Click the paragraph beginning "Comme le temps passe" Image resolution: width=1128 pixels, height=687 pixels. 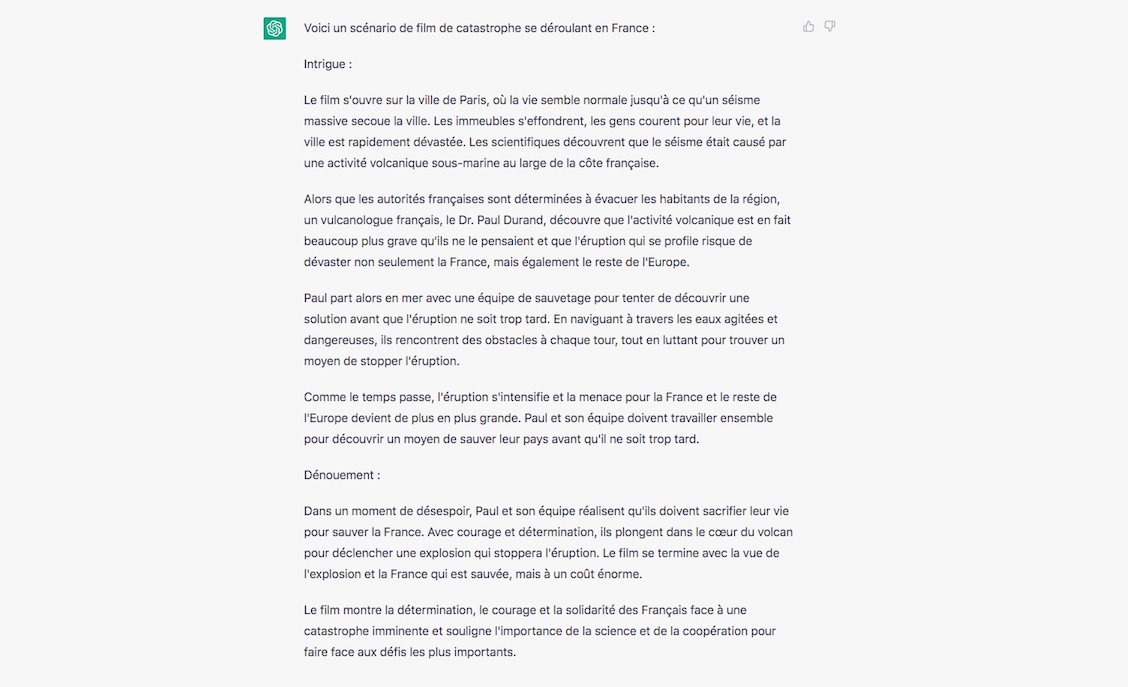coord(540,418)
